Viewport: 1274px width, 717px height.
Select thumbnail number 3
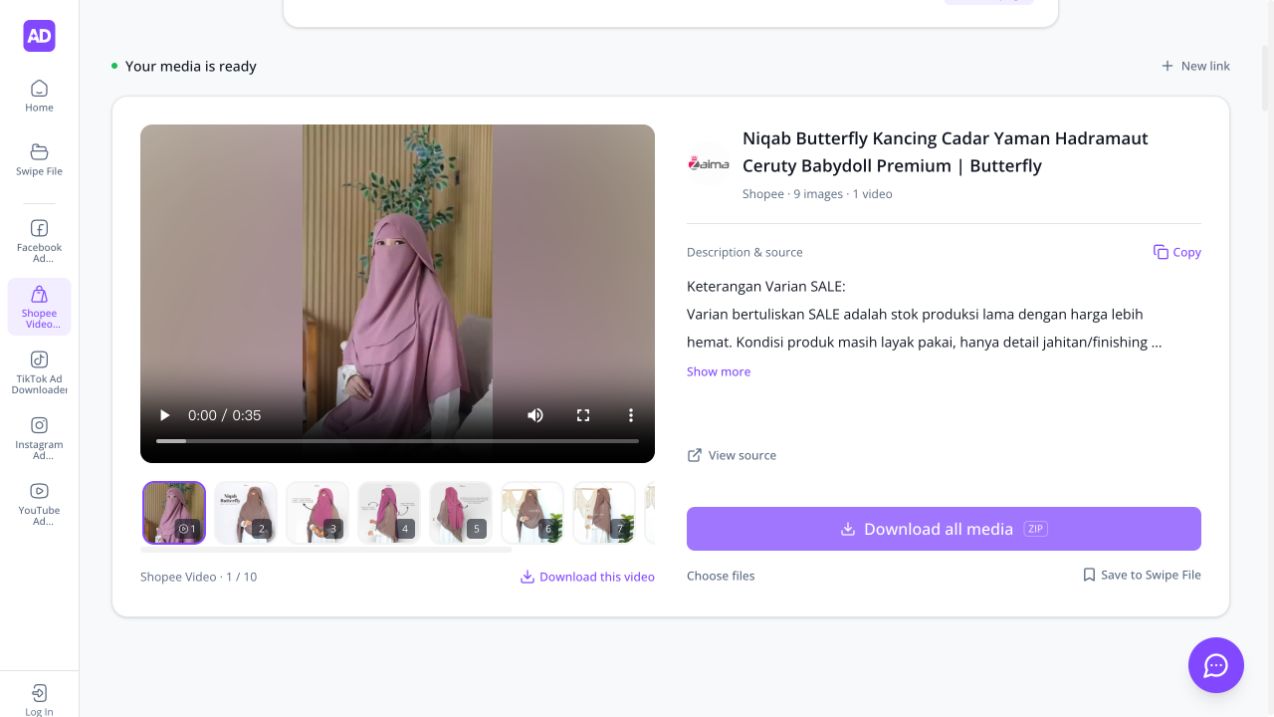[318, 513]
